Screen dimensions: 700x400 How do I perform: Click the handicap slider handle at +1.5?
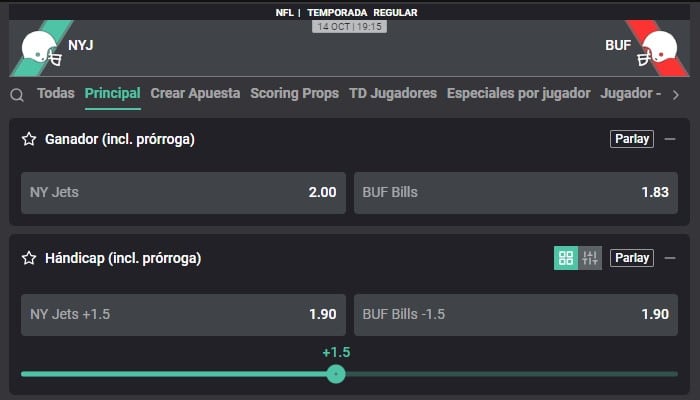pos(336,374)
